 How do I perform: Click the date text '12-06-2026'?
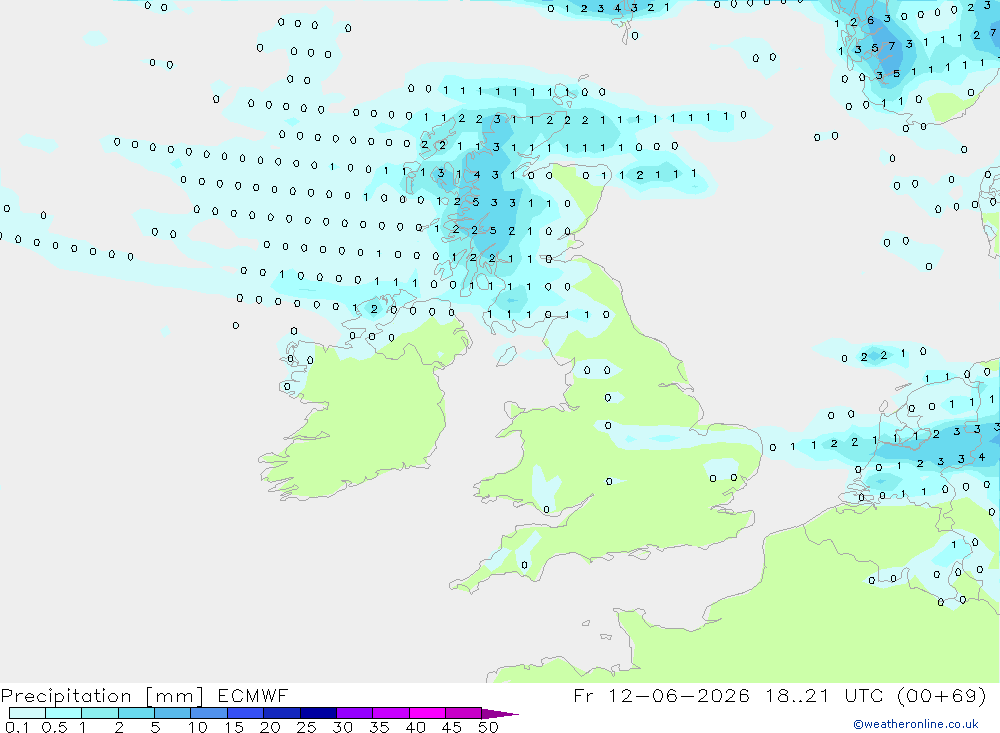click(679, 695)
